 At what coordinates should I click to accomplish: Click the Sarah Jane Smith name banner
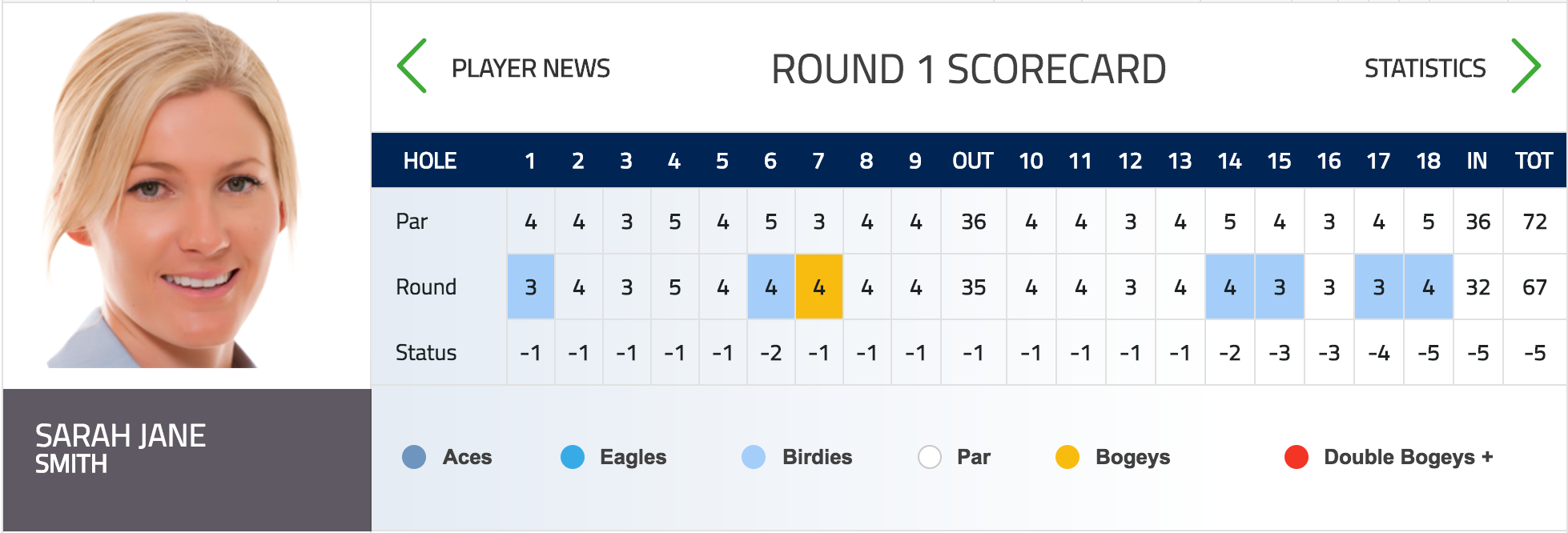[x=187, y=459]
